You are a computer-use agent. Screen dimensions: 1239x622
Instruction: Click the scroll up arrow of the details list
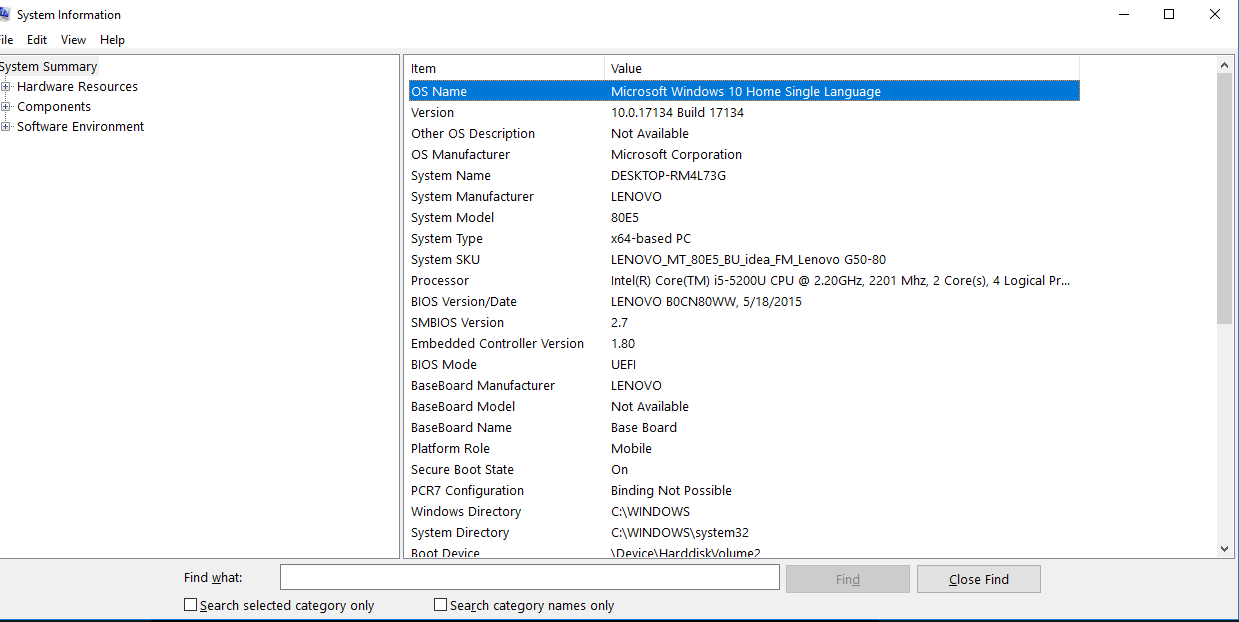click(x=1225, y=65)
